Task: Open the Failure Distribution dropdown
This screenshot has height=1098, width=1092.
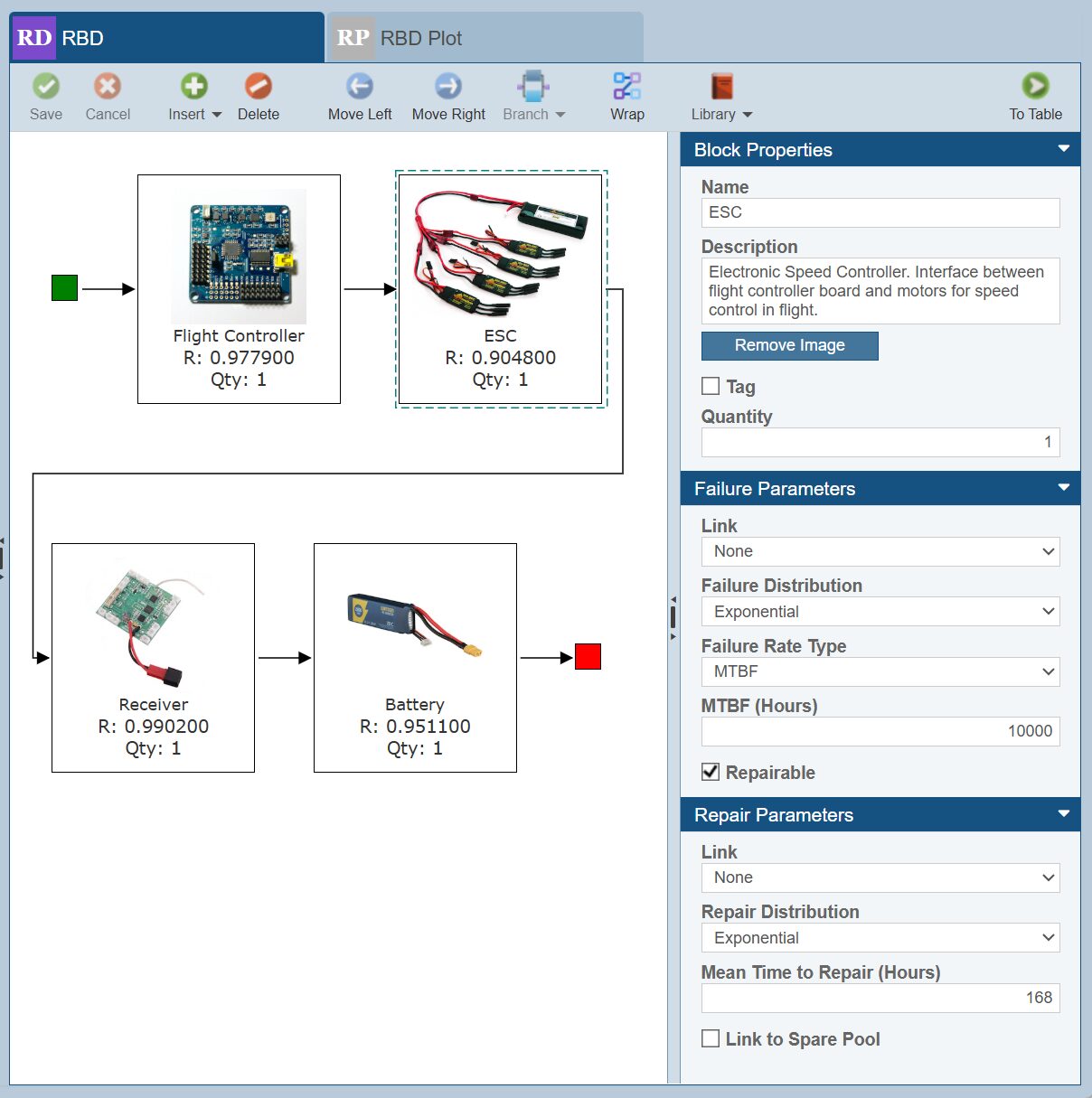Action: 880,612
